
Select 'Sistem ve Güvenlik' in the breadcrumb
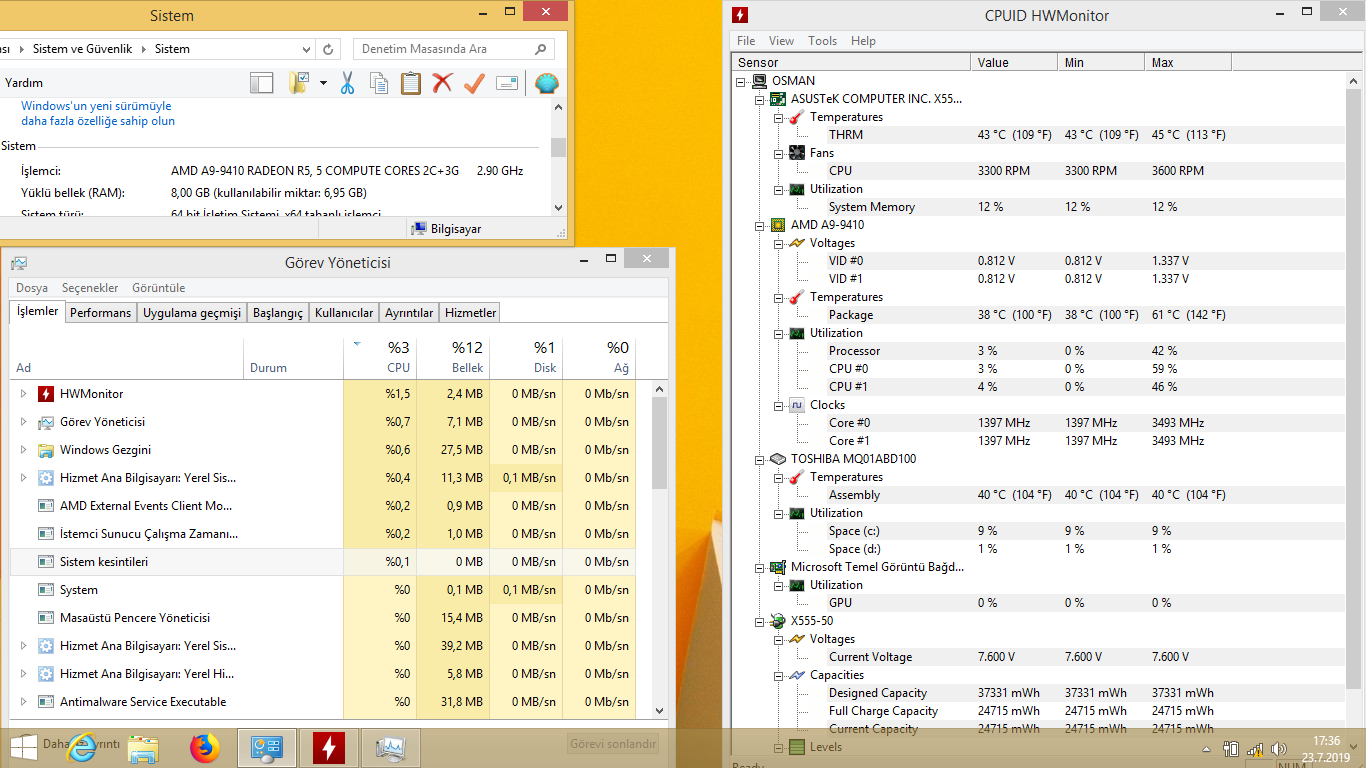[x=82, y=49]
